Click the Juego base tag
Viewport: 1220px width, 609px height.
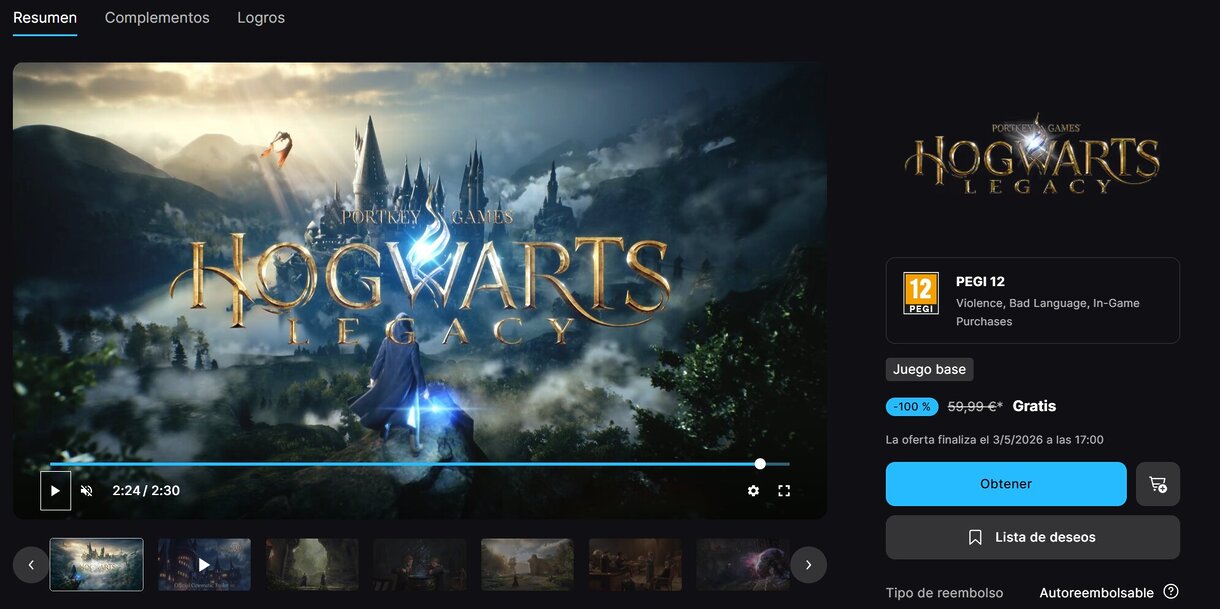coord(929,369)
